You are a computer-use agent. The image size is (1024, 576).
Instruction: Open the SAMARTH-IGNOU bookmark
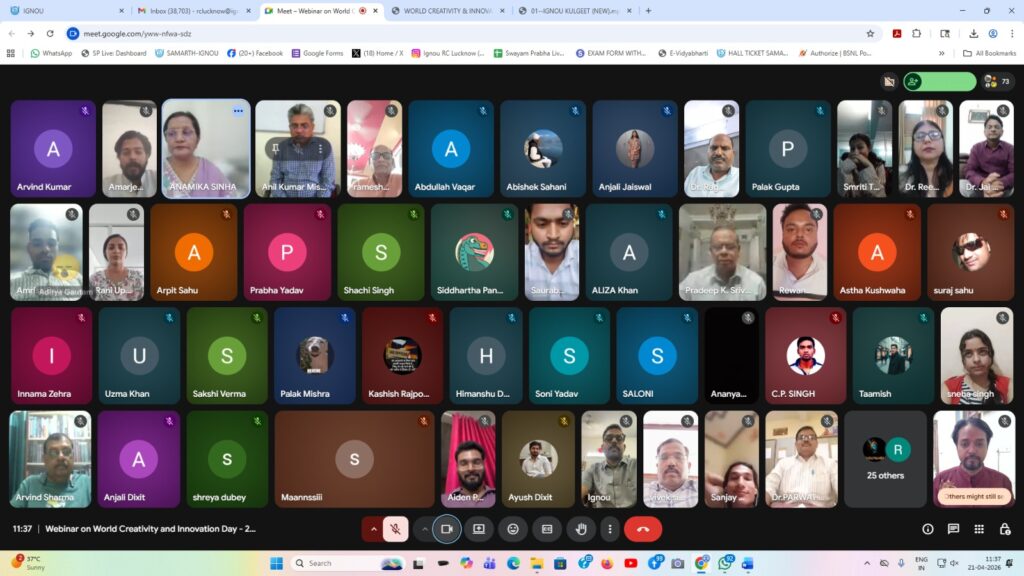pyautogui.click(x=185, y=53)
